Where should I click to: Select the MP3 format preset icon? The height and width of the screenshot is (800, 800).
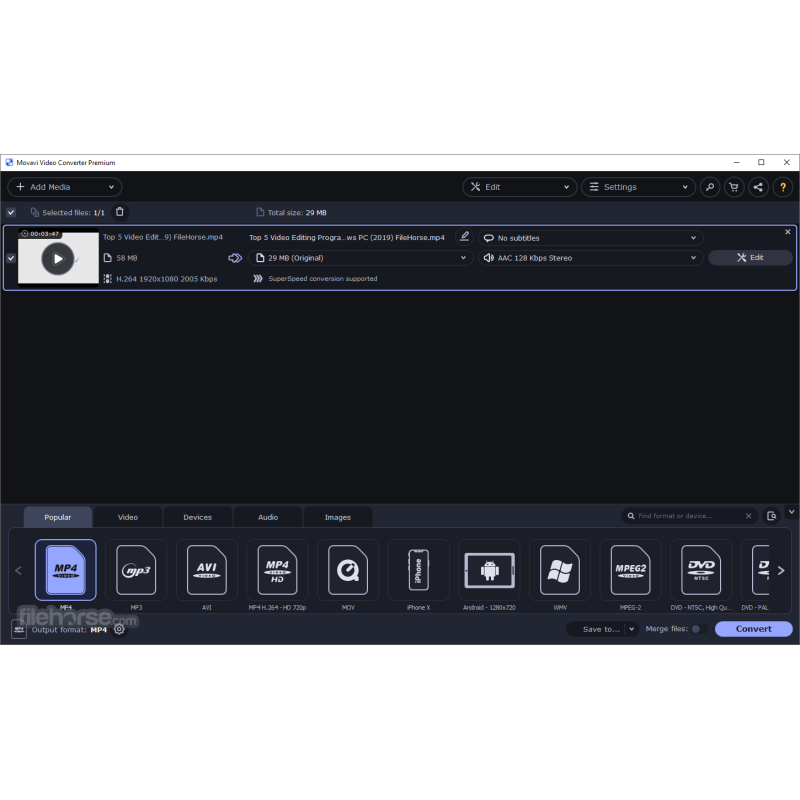click(x=136, y=569)
